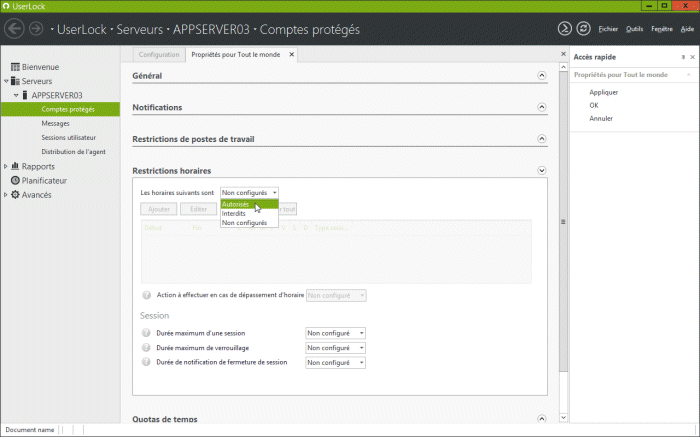The width and height of the screenshot is (700, 437).
Task: Open the Fenêtre menu
Action: point(662,29)
